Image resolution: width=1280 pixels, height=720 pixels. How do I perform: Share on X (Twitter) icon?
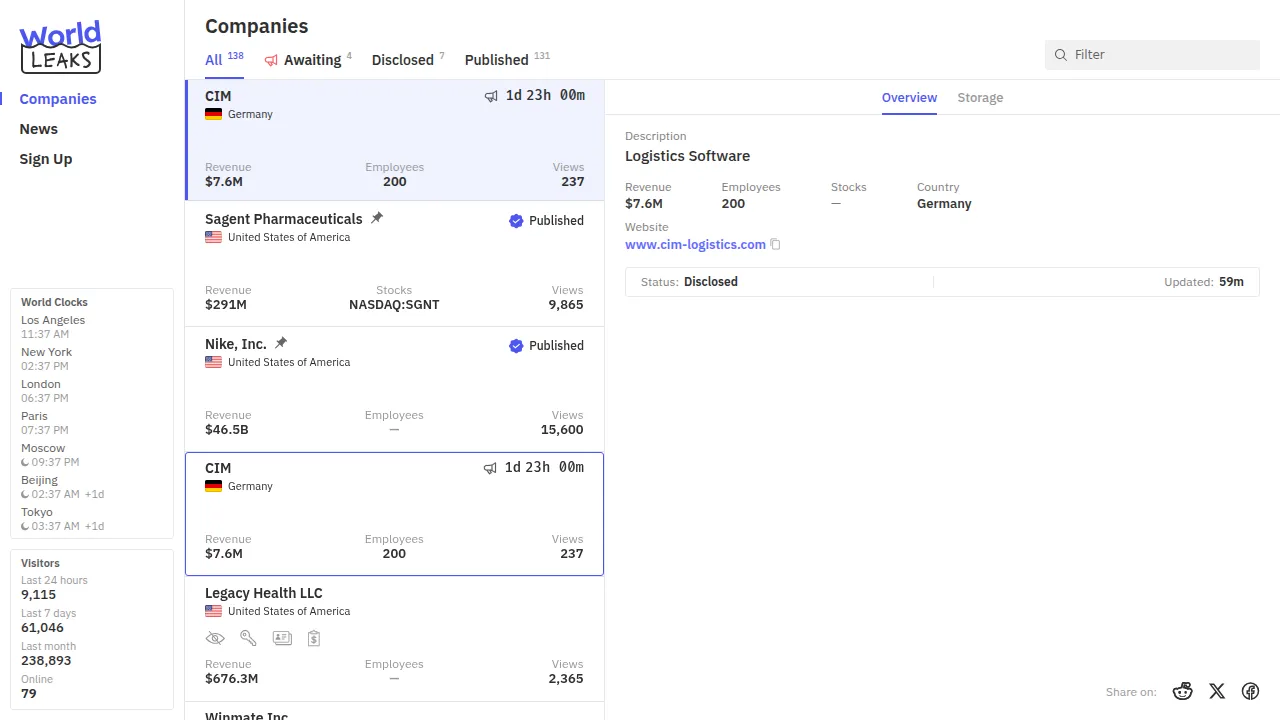click(1217, 691)
